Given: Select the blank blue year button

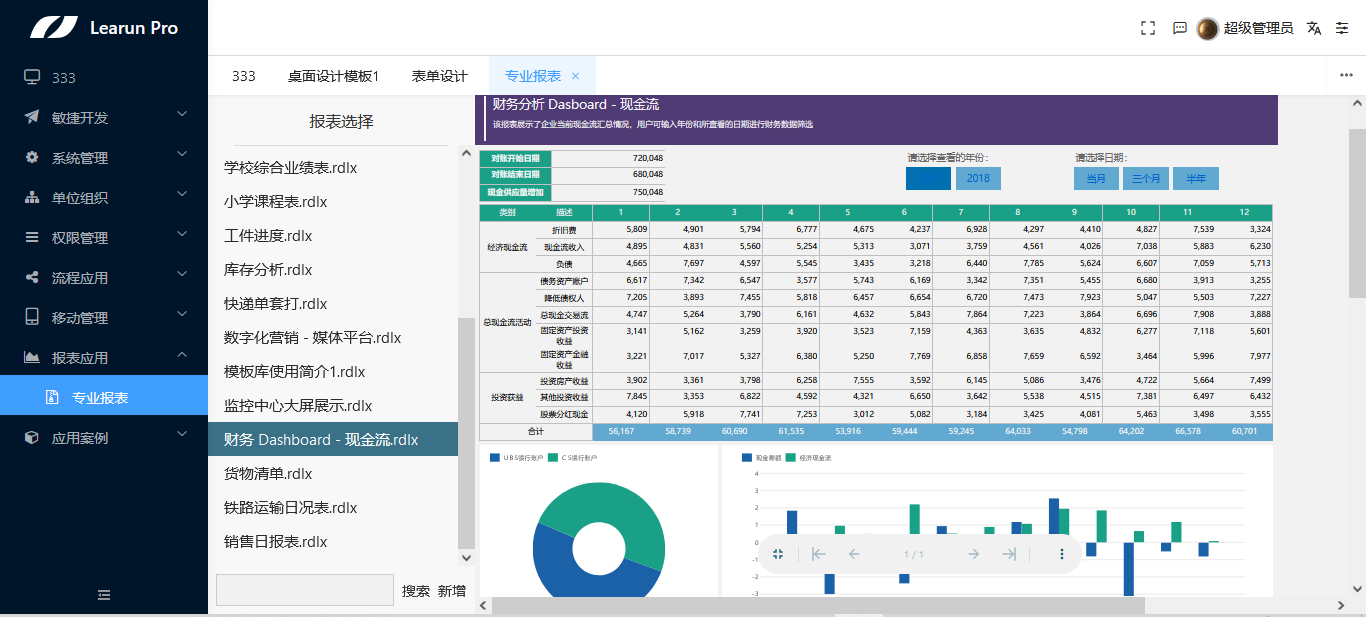Looking at the screenshot, I should point(928,178).
